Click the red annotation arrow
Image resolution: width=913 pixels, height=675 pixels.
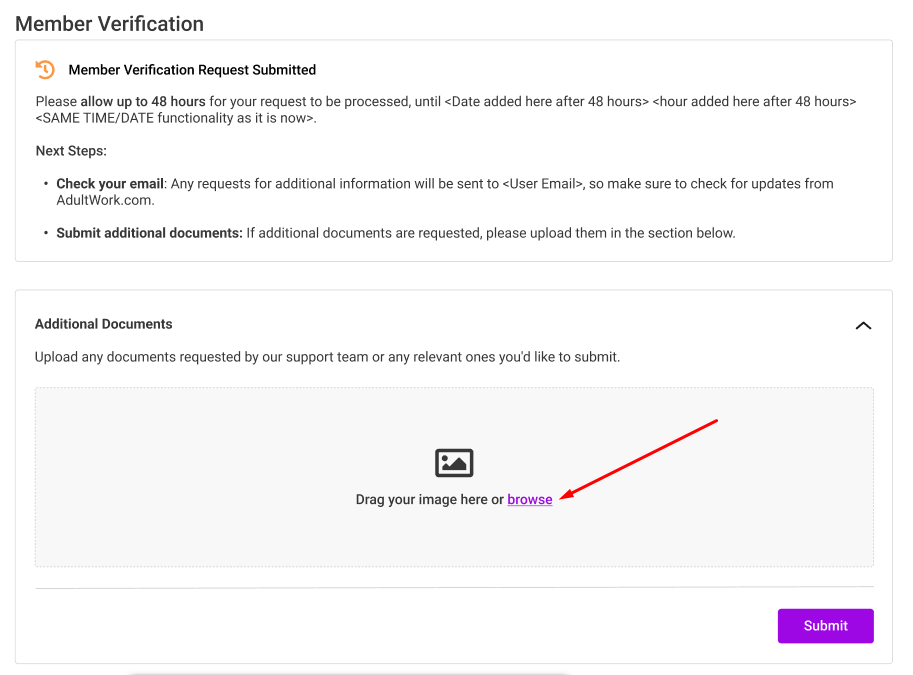[x=640, y=457]
